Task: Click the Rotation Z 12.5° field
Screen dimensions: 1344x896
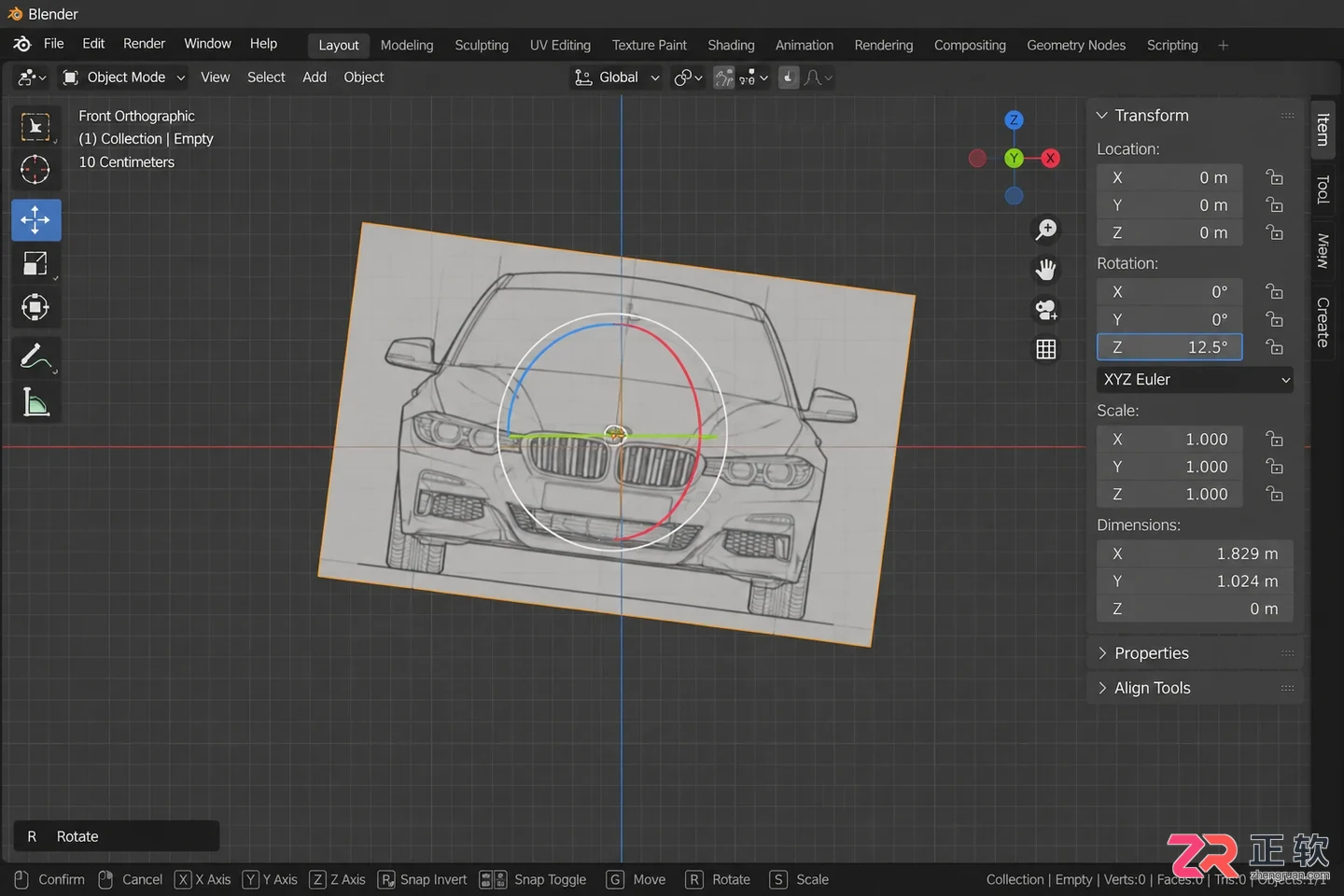Action: 1169,347
